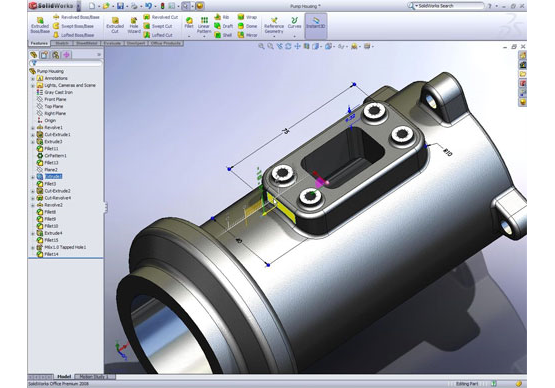Select Gray Cast Iron material
Image resolution: width=555 pixels, height=388 pixels.
pyautogui.click(x=55, y=92)
